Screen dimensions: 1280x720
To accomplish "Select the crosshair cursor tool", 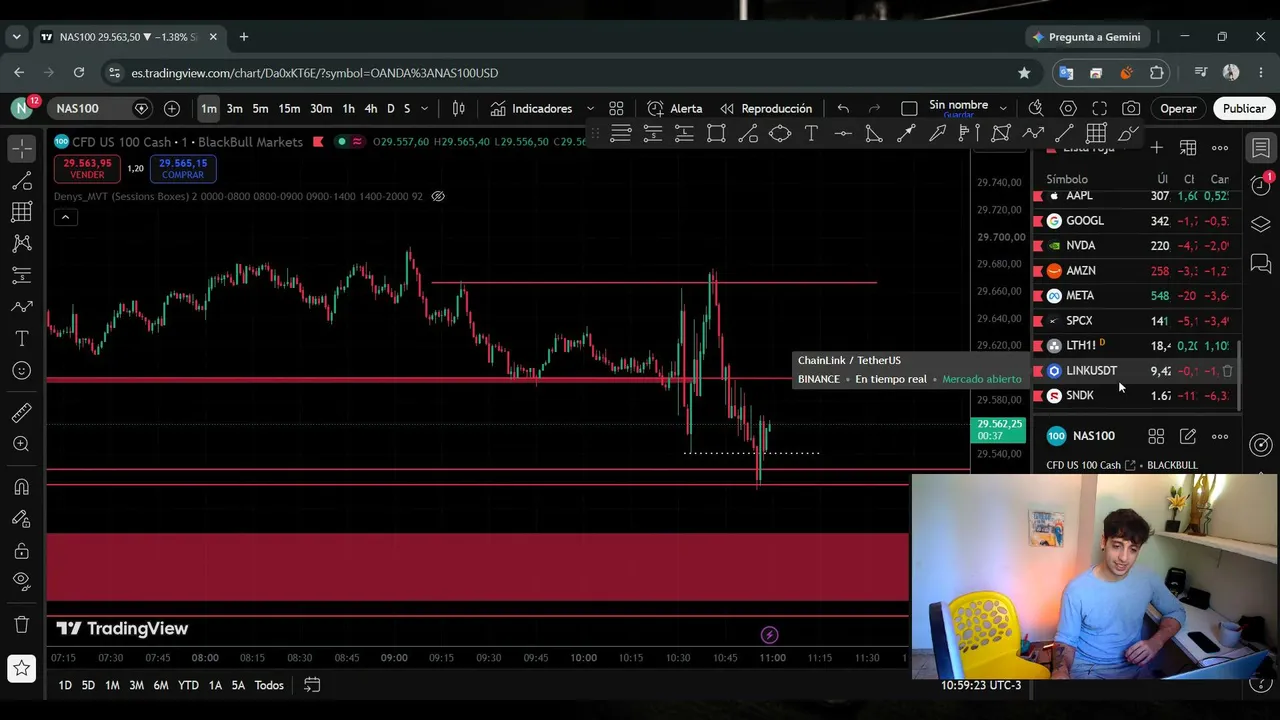I will [22, 148].
